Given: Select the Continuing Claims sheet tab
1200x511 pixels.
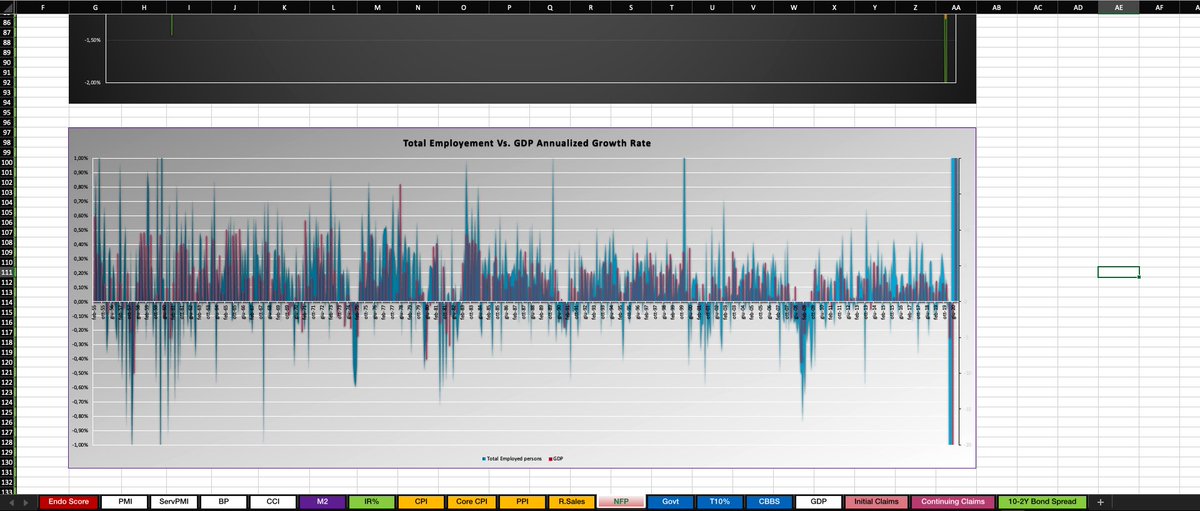Looking at the screenshot, I should [952, 501].
